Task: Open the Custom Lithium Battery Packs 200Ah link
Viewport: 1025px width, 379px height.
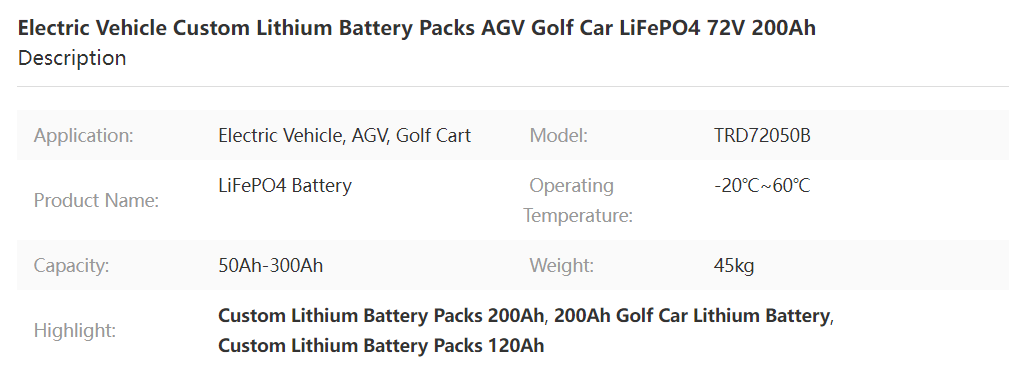Action: tap(380, 316)
